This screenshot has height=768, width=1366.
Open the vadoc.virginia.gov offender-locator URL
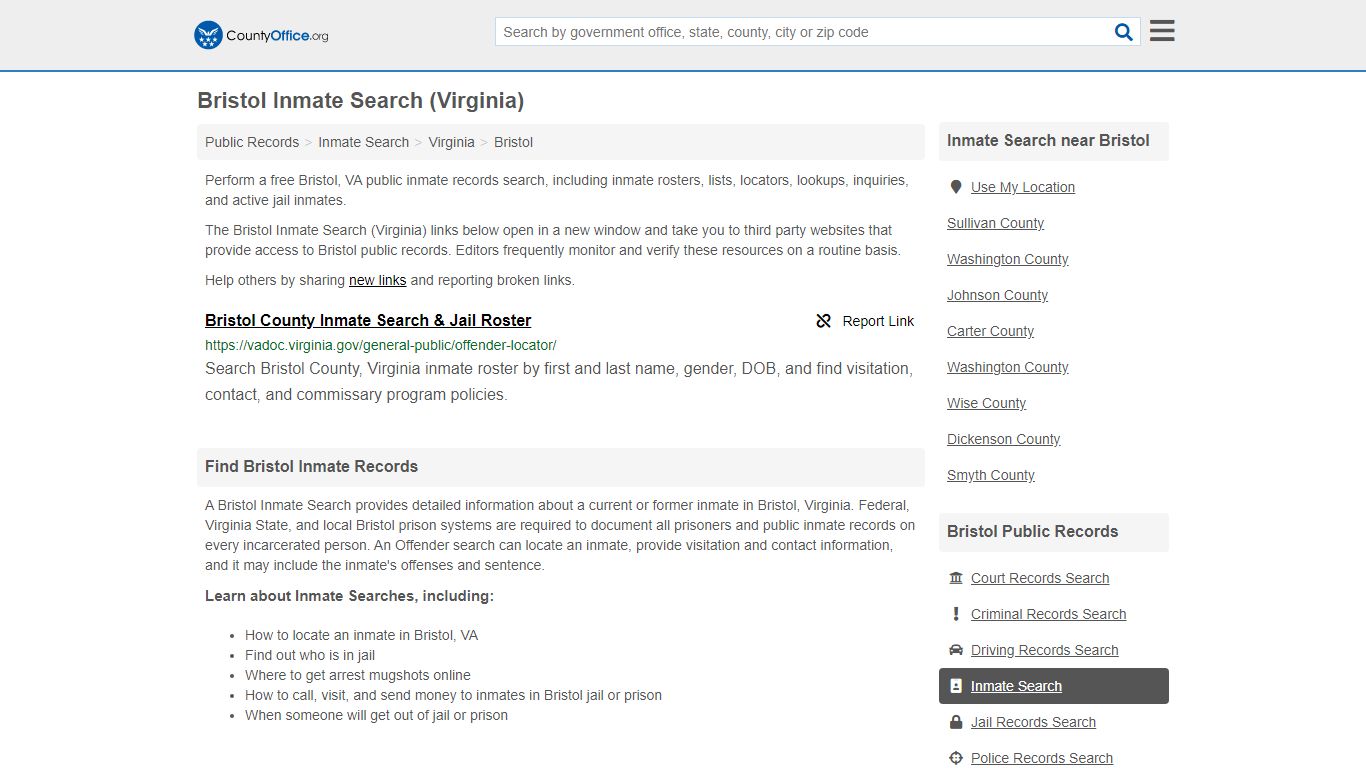pyautogui.click(x=380, y=345)
